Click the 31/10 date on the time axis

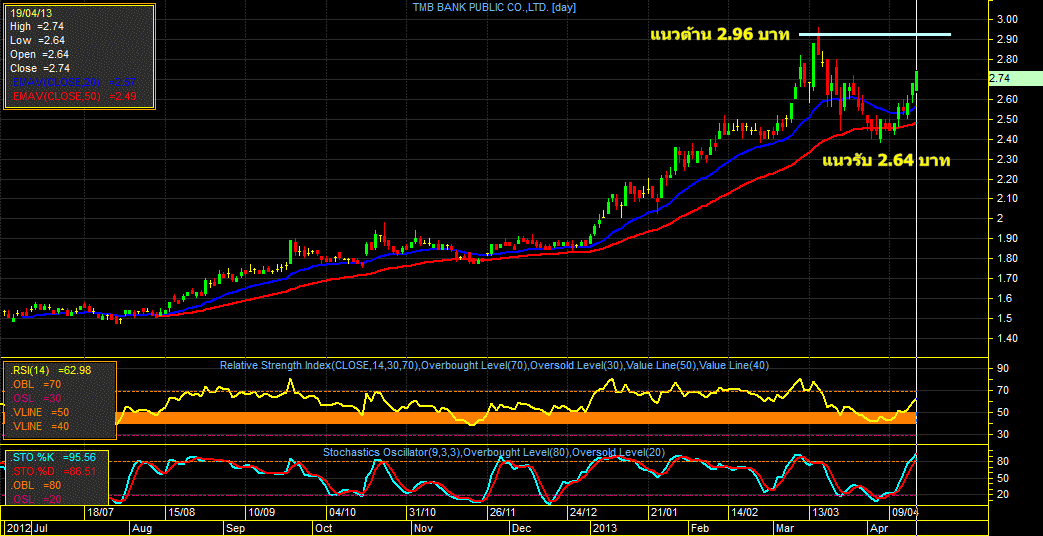(x=422, y=513)
